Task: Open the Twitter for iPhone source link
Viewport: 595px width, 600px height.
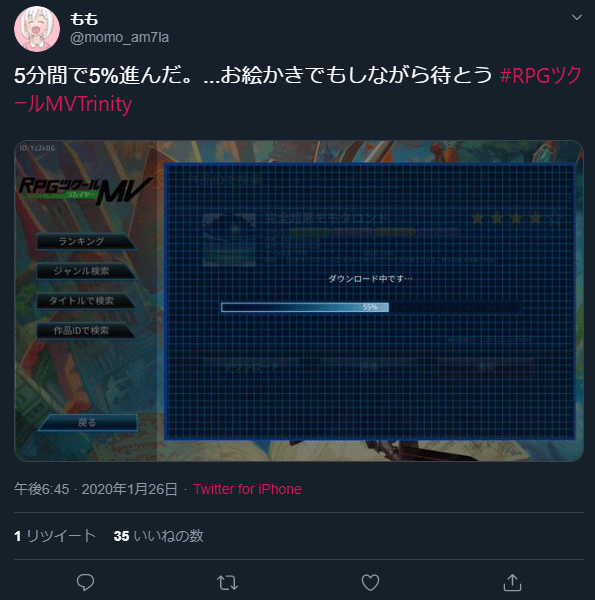Action: [x=247, y=489]
